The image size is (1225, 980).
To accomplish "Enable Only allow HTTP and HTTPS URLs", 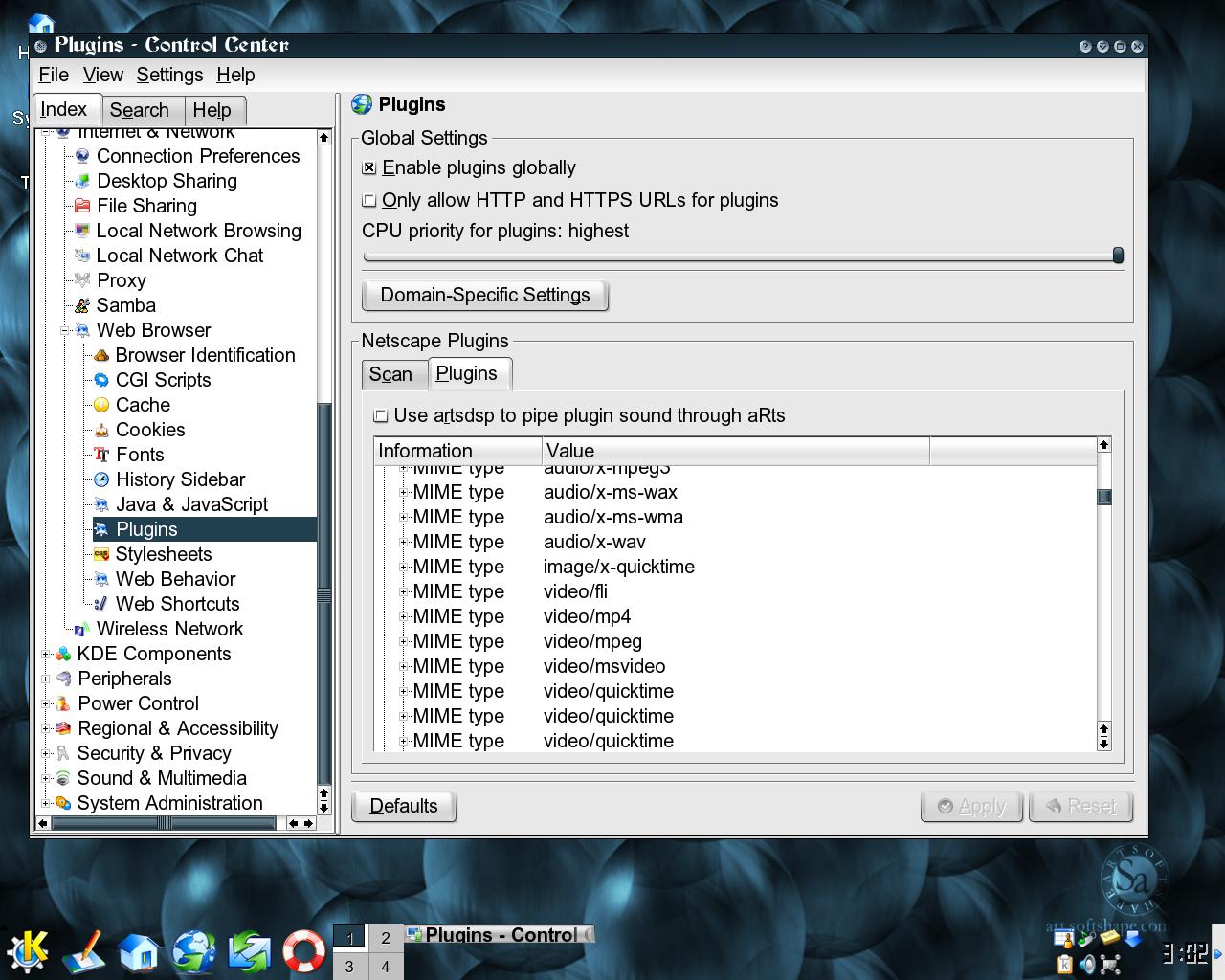I will click(369, 201).
